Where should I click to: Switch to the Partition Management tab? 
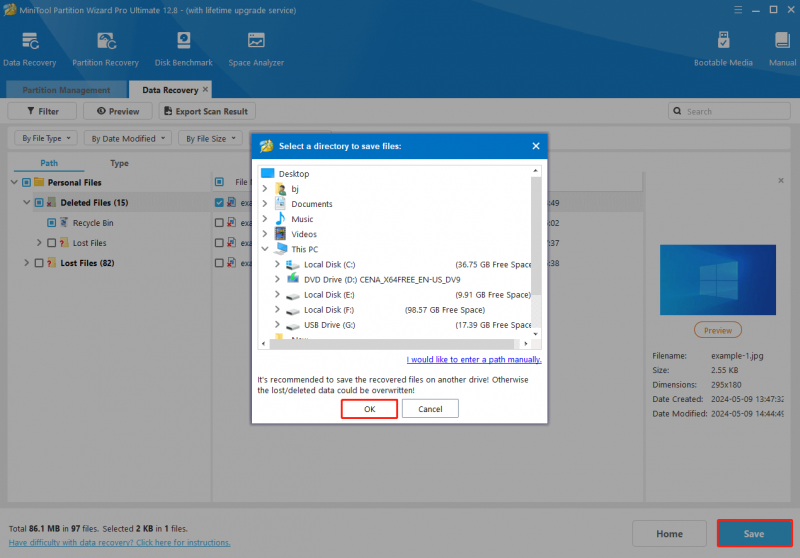tap(66, 90)
